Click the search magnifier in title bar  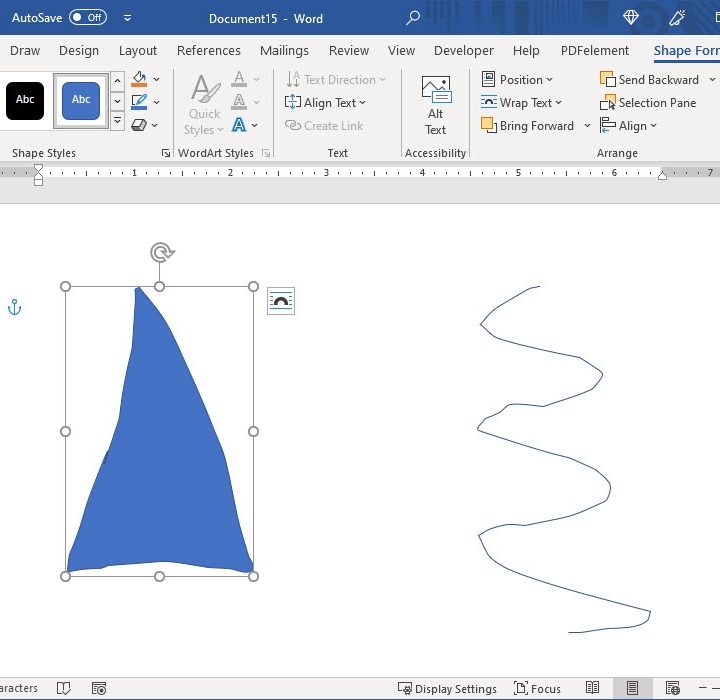pos(413,18)
